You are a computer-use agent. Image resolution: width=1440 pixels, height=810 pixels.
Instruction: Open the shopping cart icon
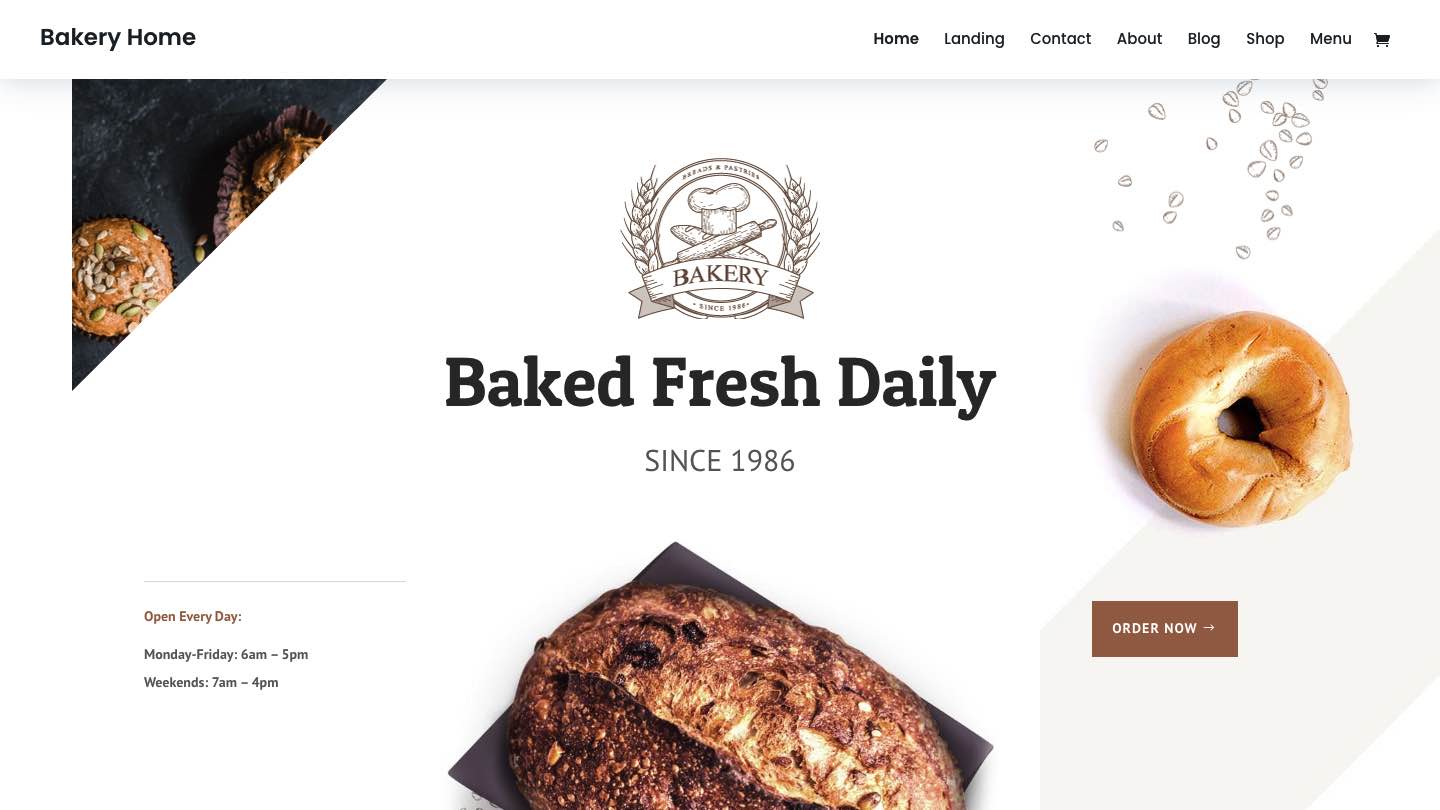1381,40
